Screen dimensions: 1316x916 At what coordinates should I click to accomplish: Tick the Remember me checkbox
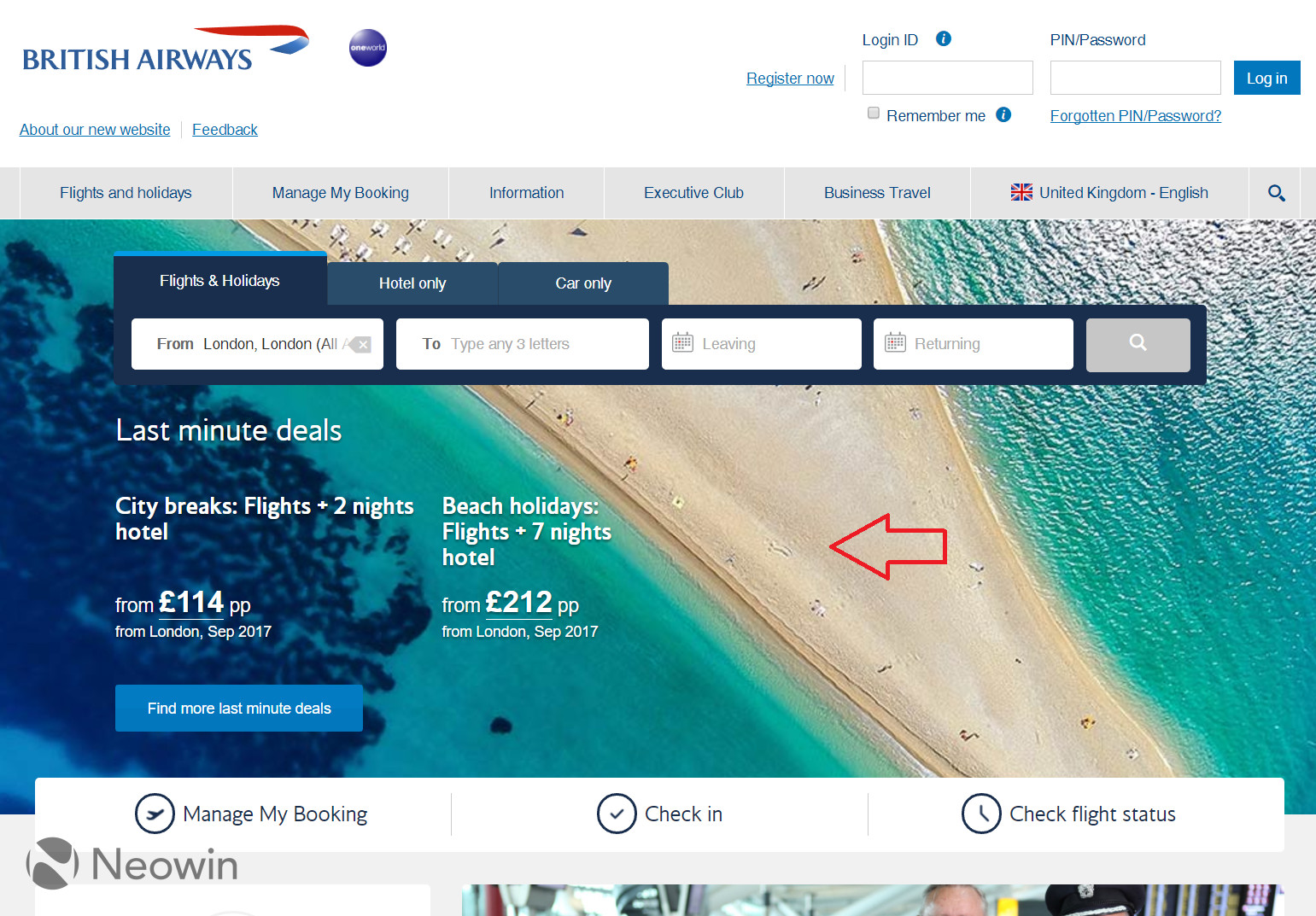[873, 113]
